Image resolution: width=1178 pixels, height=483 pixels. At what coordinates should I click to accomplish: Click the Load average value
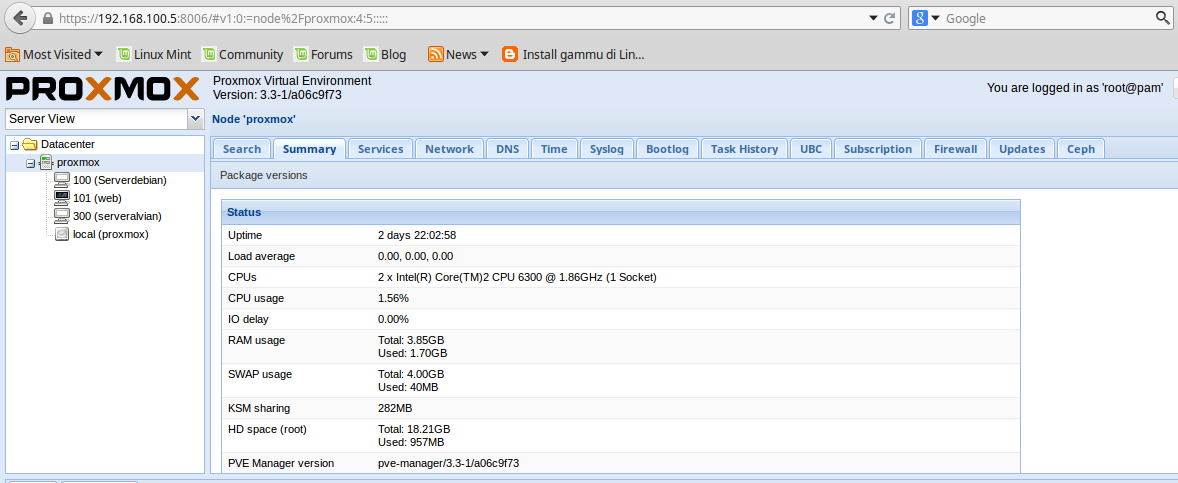(x=415, y=256)
